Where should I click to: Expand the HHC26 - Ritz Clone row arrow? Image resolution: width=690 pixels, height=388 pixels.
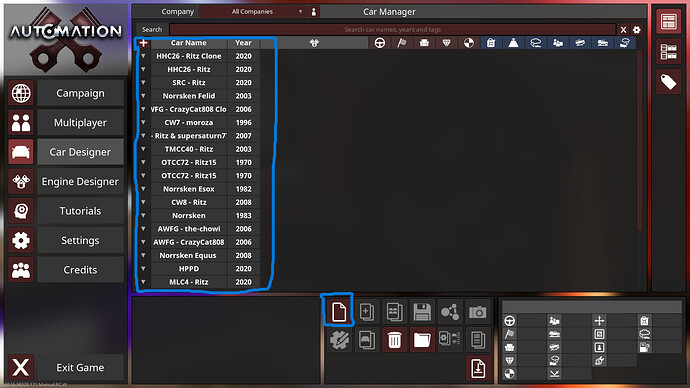coord(143,56)
